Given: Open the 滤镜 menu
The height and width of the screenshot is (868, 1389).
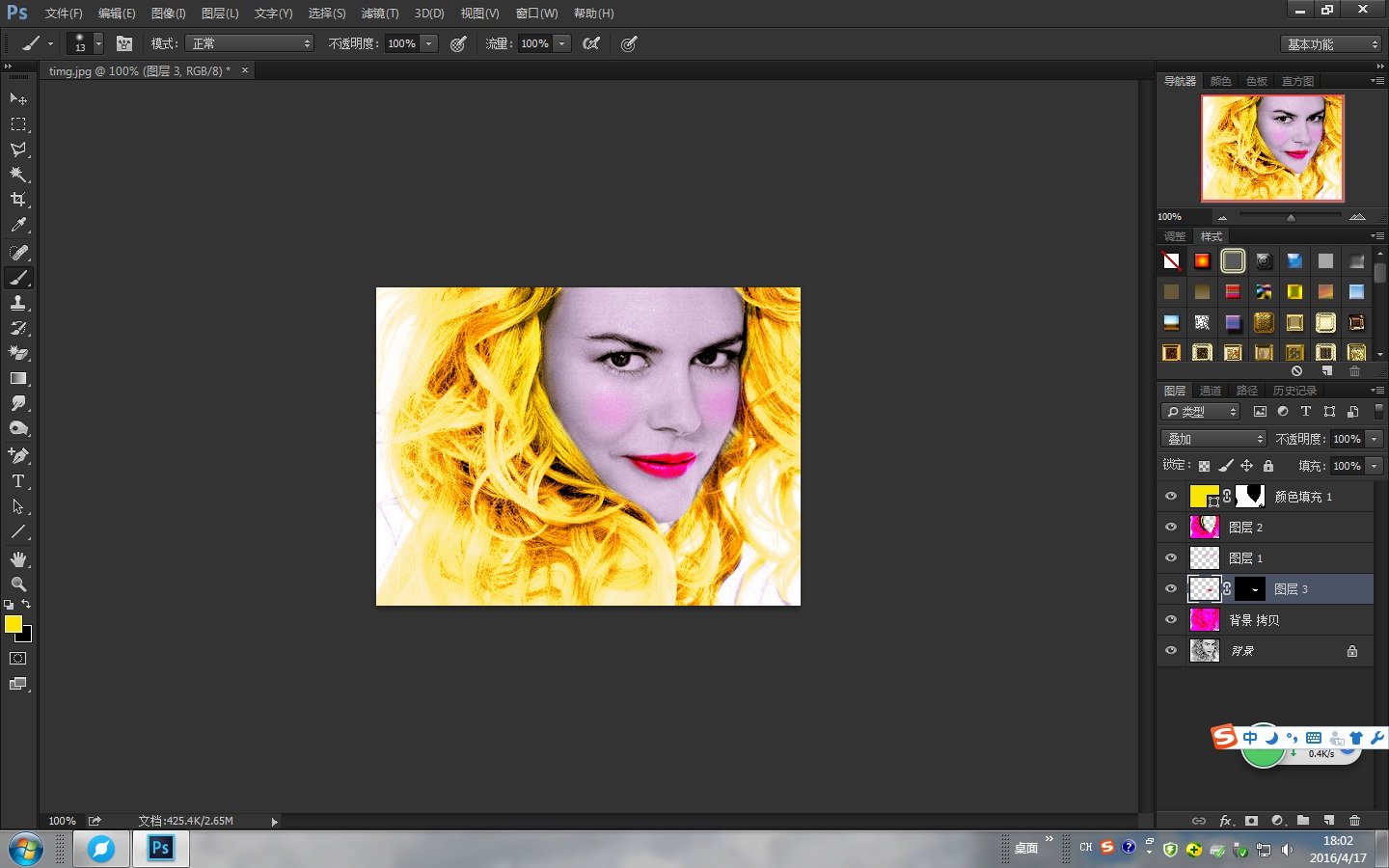Looking at the screenshot, I should (379, 13).
